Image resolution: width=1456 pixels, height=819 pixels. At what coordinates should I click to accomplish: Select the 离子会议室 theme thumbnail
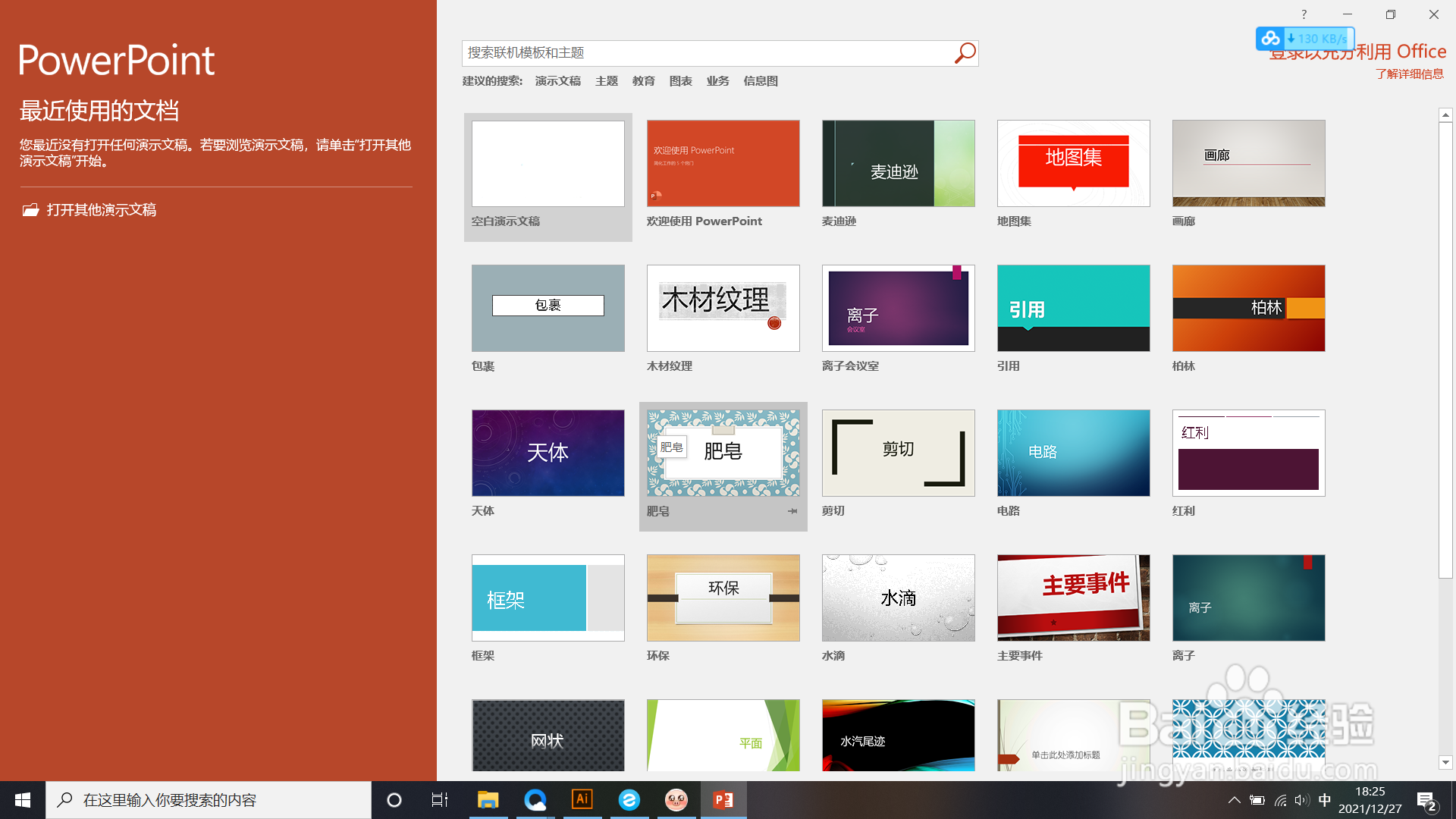[x=899, y=308]
